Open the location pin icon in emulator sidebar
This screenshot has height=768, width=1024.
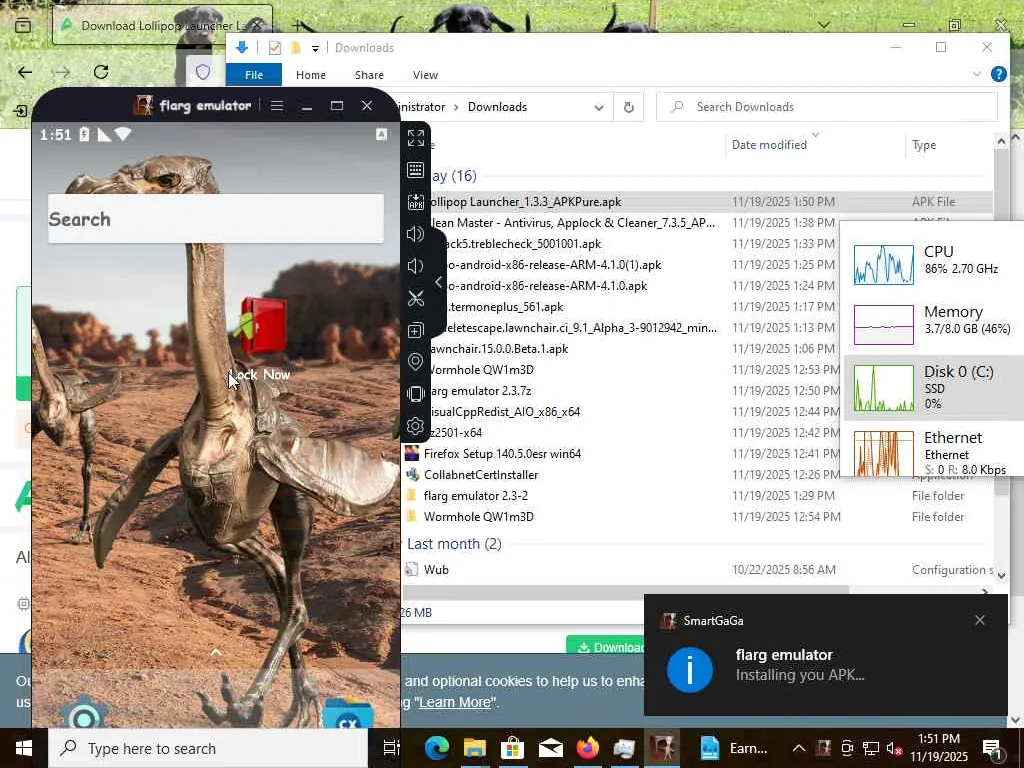pyautogui.click(x=415, y=362)
